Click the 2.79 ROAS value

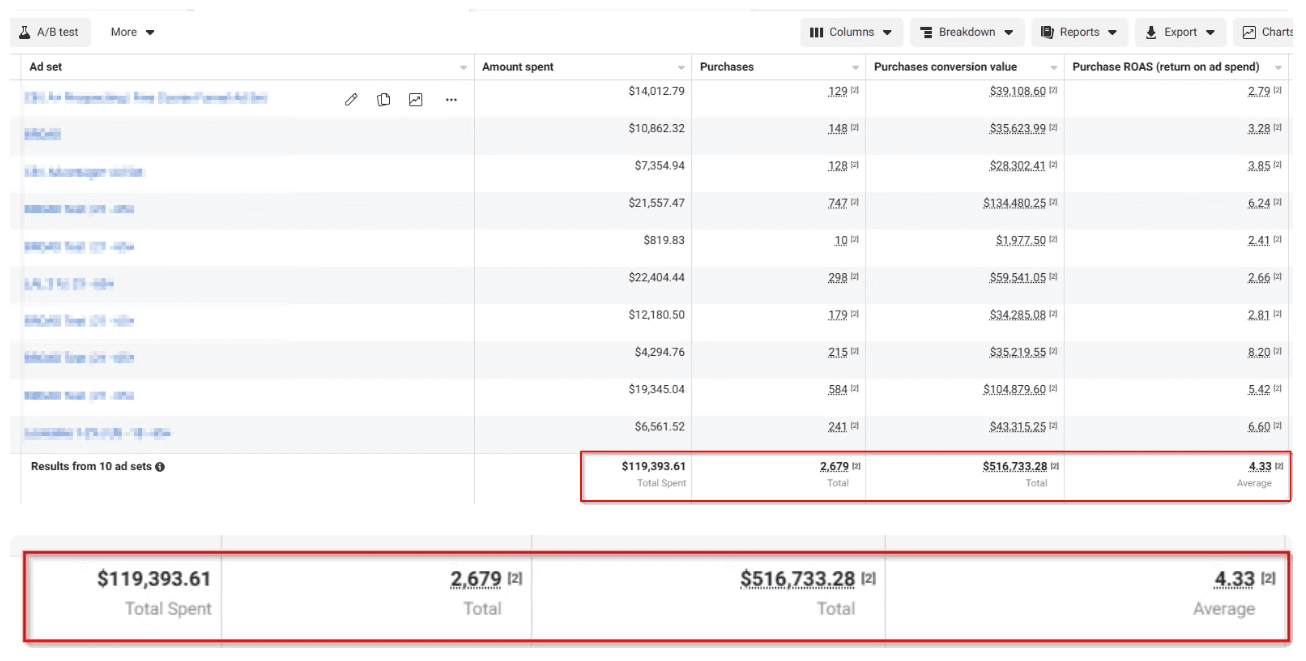pyautogui.click(x=1259, y=91)
